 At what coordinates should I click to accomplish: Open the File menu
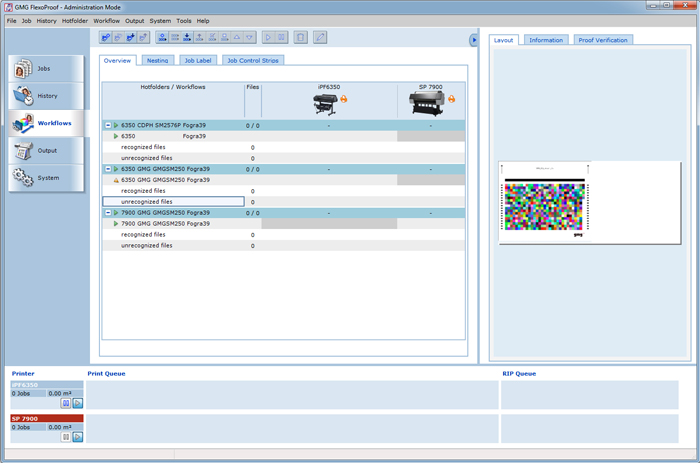click(12, 21)
